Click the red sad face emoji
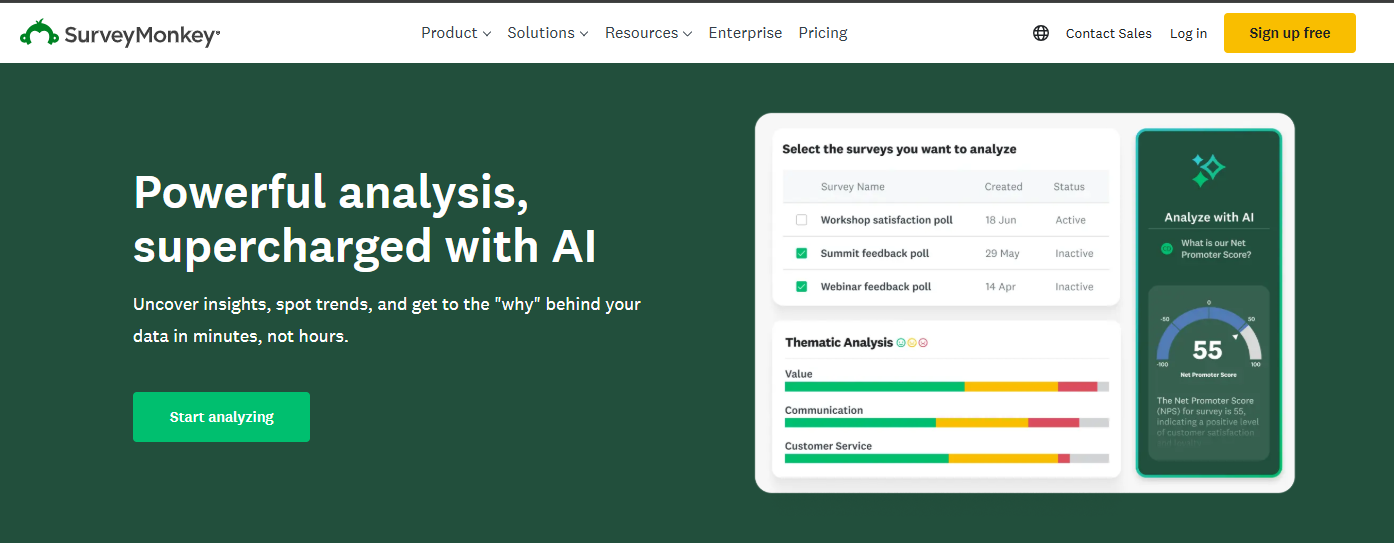This screenshot has height=544, width=1394. click(x=923, y=343)
